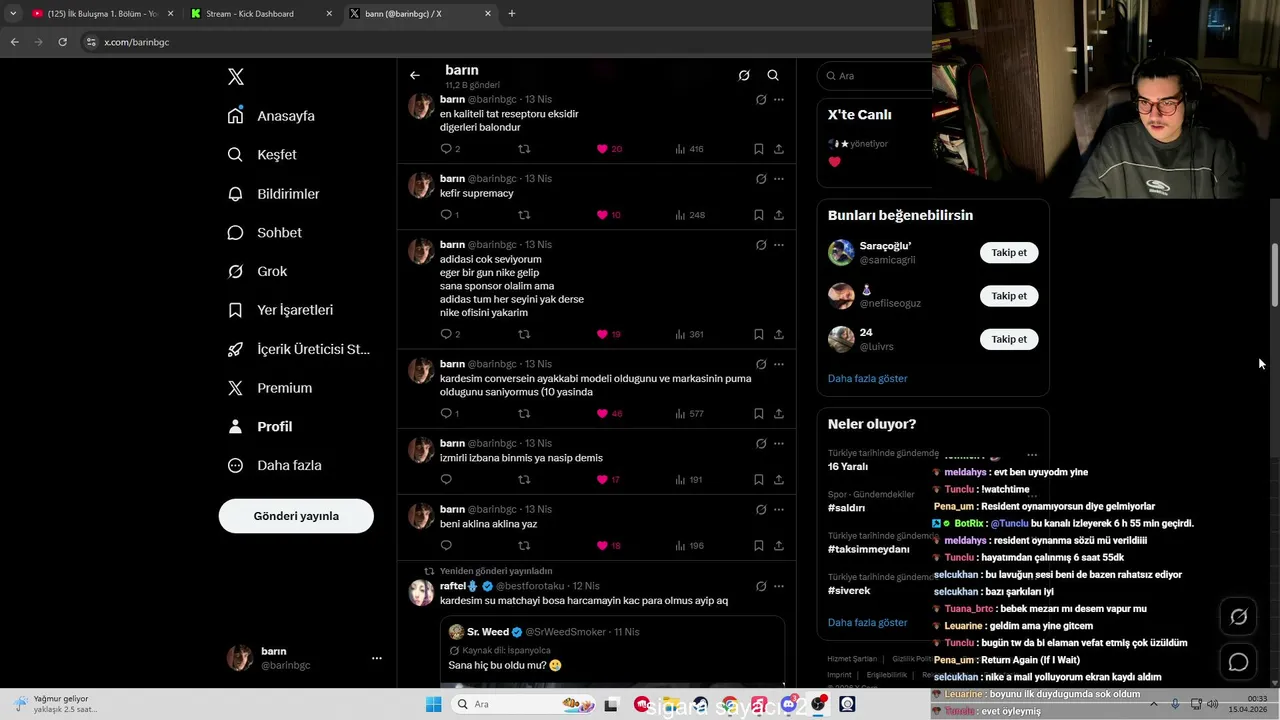Image resolution: width=1280 pixels, height=720 pixels.
Task: Expand Daha fazla sidebar menu
Action: (x=274, y=465)
